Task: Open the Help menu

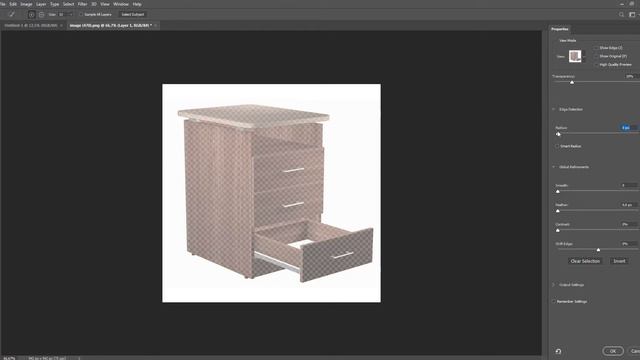Action: coord(137,4)
